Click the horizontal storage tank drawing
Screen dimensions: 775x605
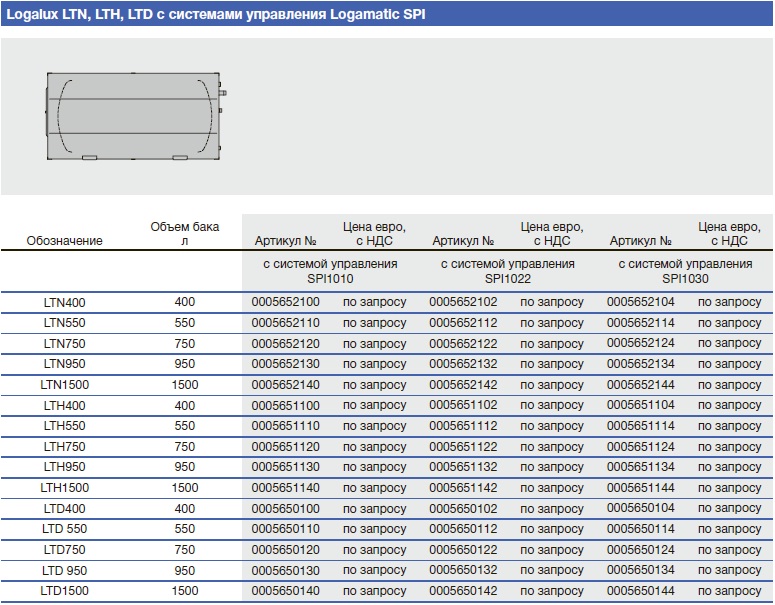click(136, 116)
